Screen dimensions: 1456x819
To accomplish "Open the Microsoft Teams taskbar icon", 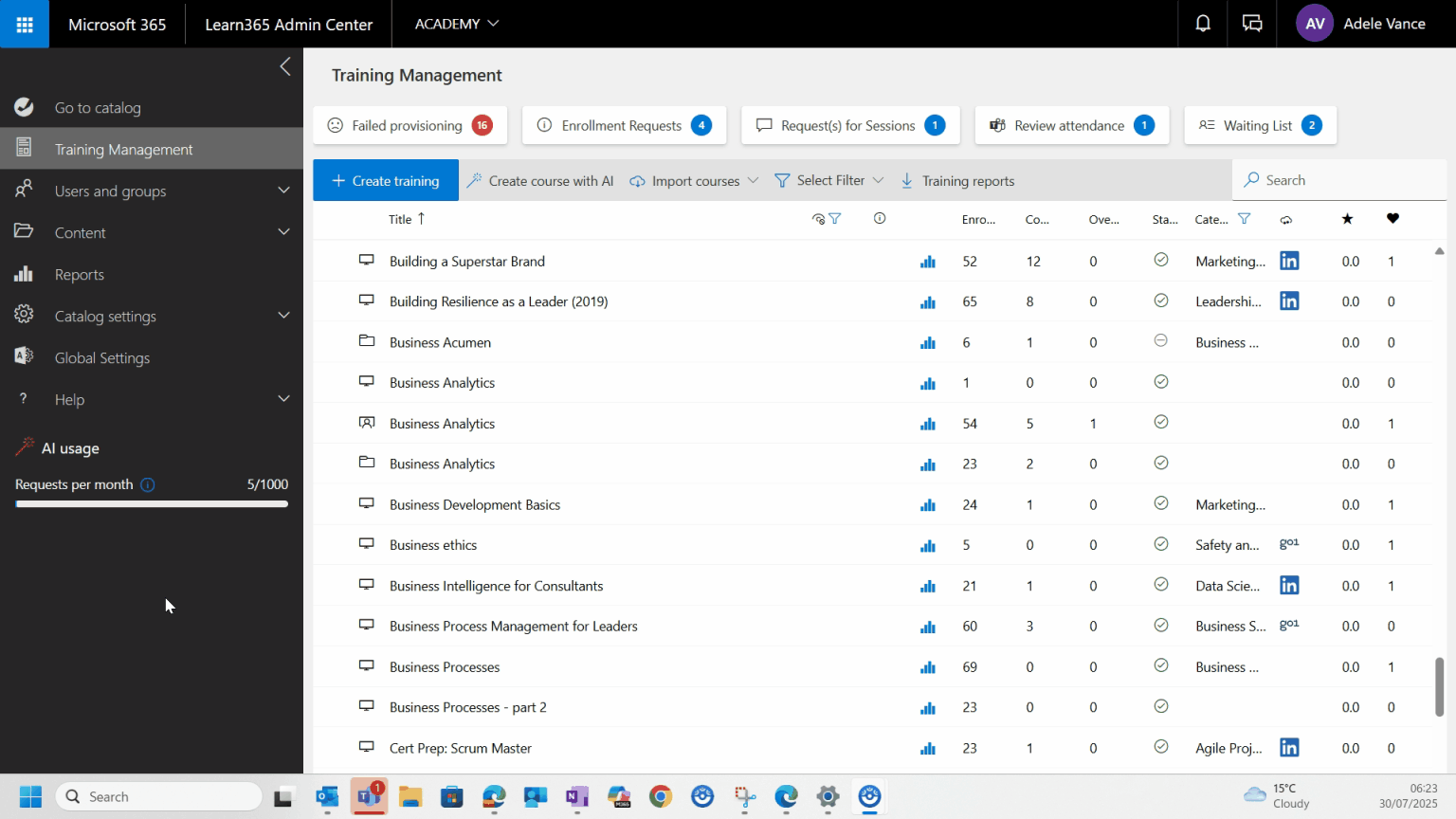I will coord(369,797).
